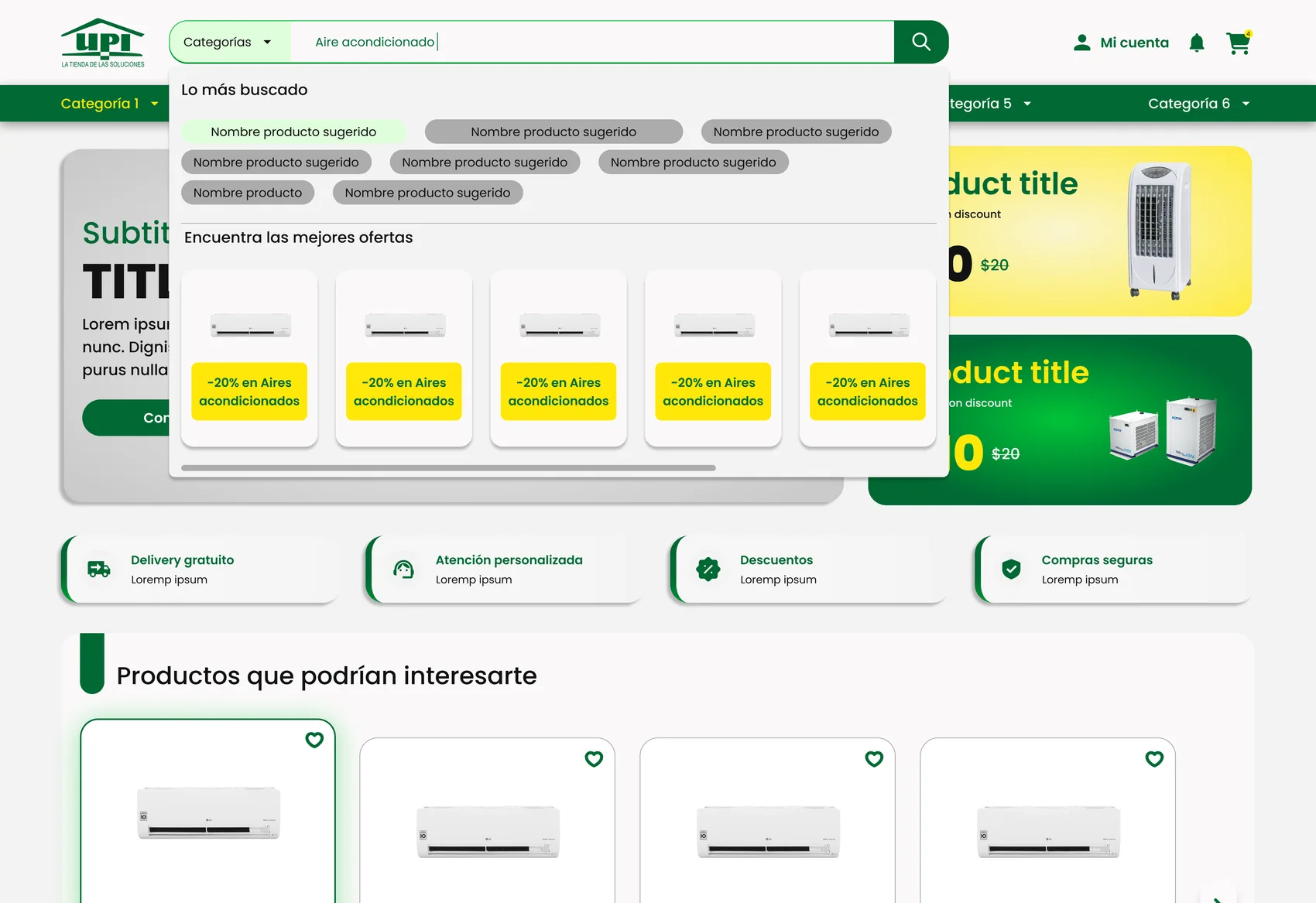Click the air conditioner image in the green-outlined card
1316x903 pixels.
point(208,812)
